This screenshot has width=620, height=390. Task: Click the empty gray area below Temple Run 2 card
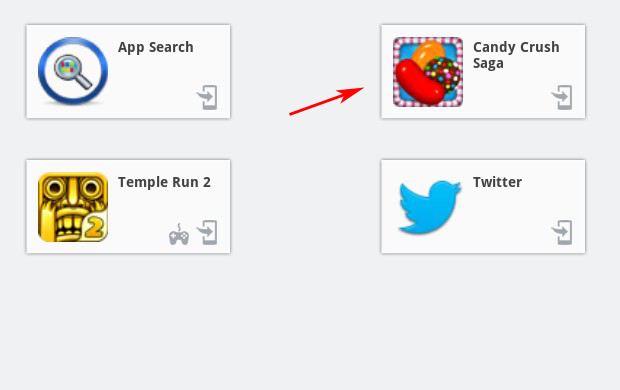pos(128,320)
